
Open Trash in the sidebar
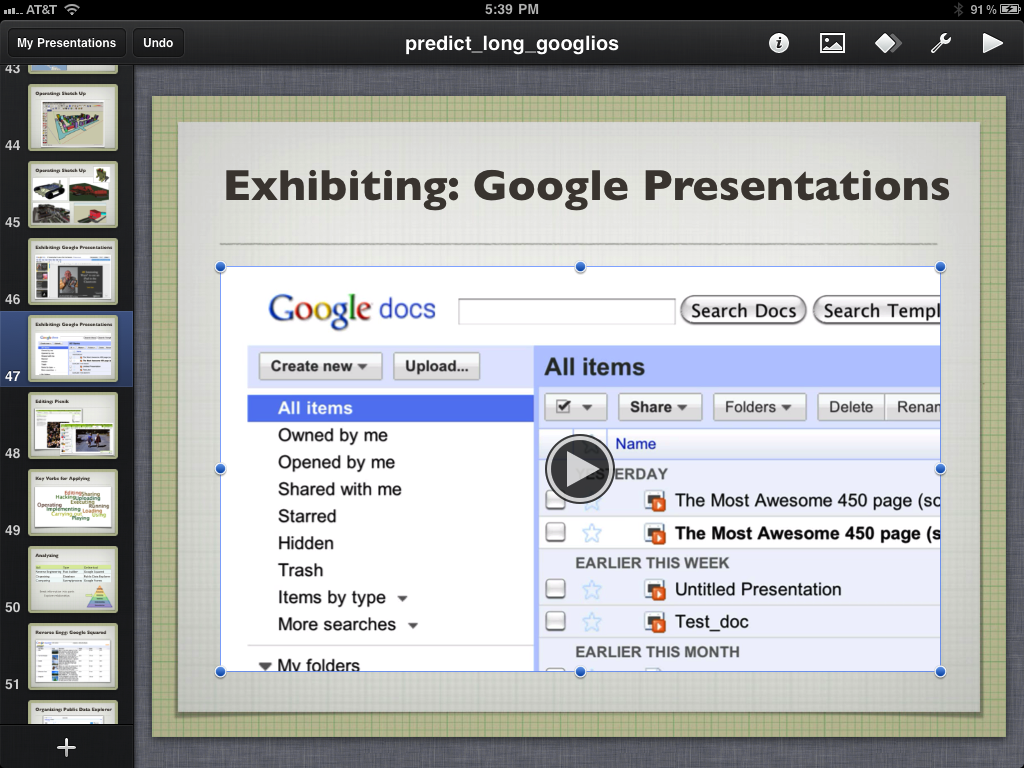[300, 570]
